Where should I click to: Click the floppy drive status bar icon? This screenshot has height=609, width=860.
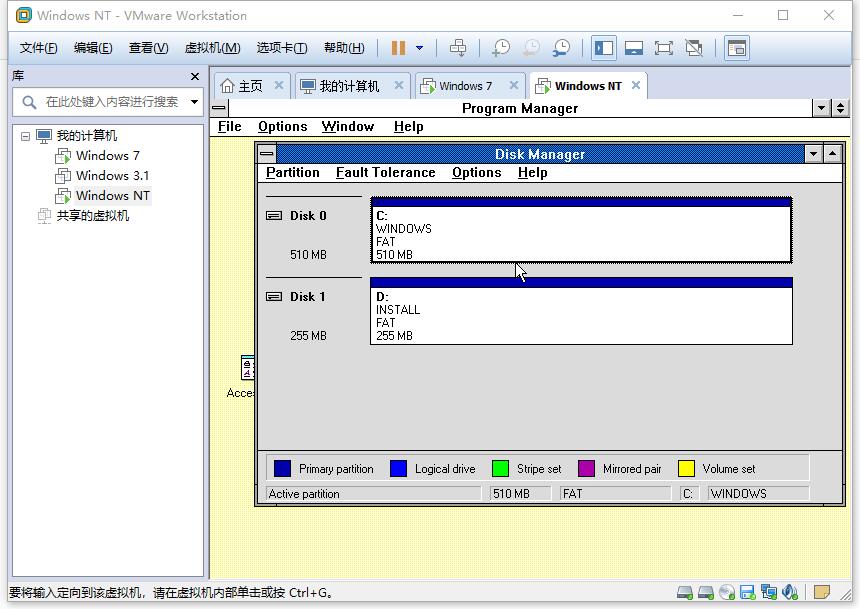(748, 593)
